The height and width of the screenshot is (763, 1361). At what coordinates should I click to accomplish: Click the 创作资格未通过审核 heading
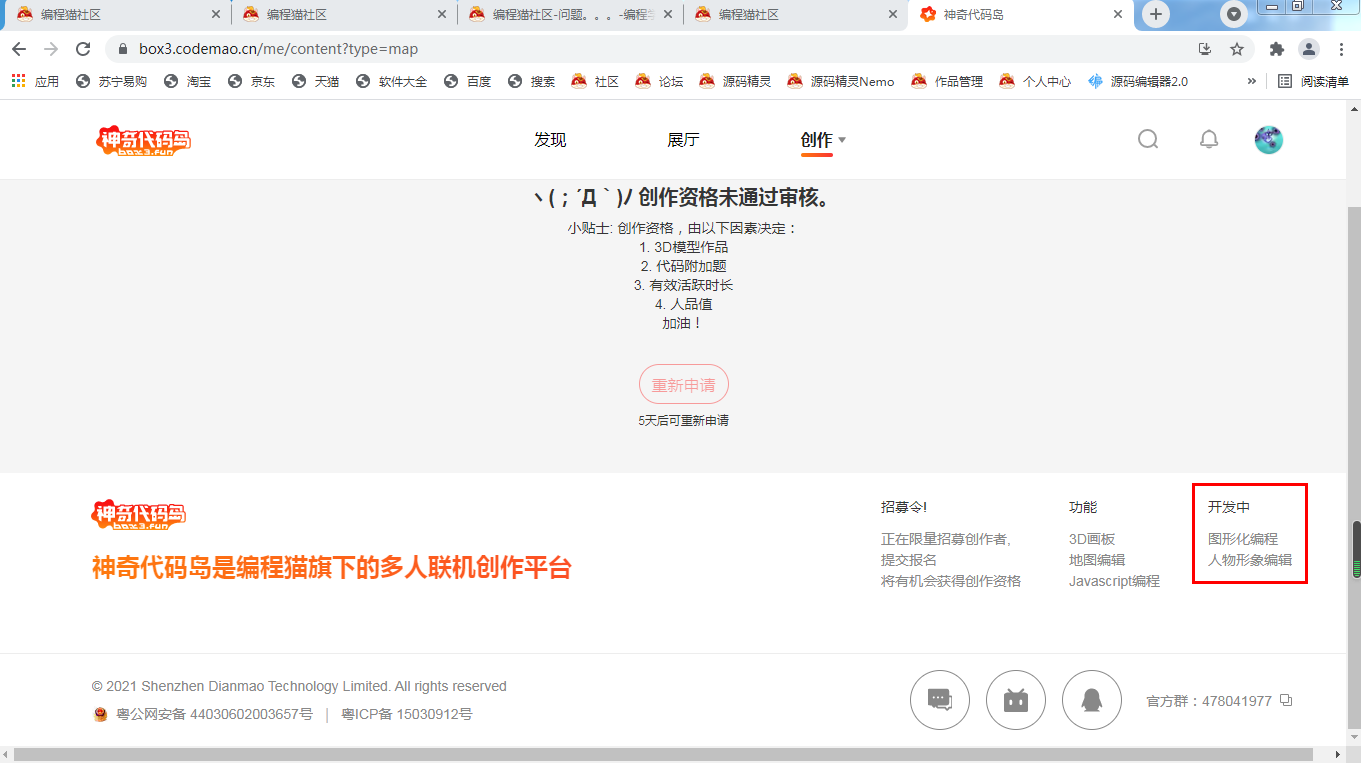pyautogui.click(x=684, y=198)
